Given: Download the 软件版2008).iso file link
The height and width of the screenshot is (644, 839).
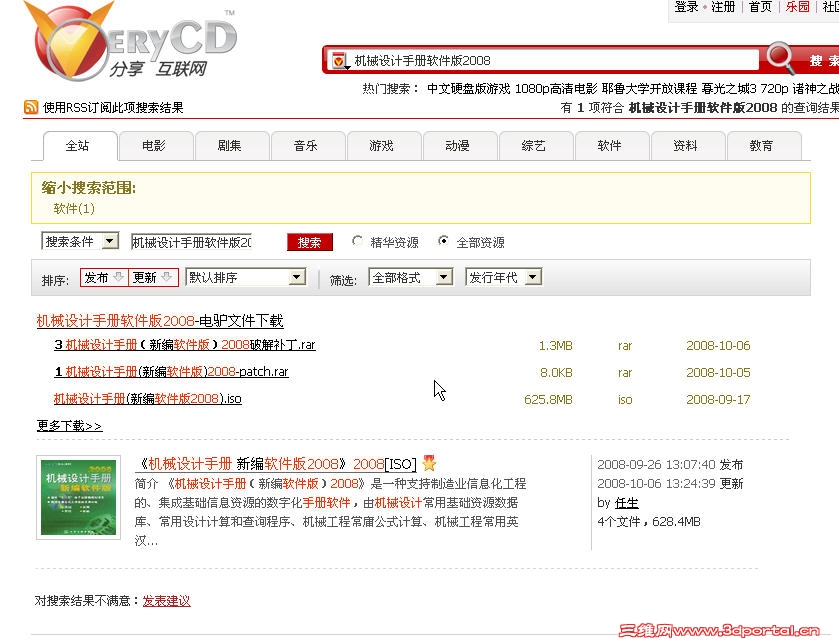Looking at the screenshot, I should pos(148,398).
